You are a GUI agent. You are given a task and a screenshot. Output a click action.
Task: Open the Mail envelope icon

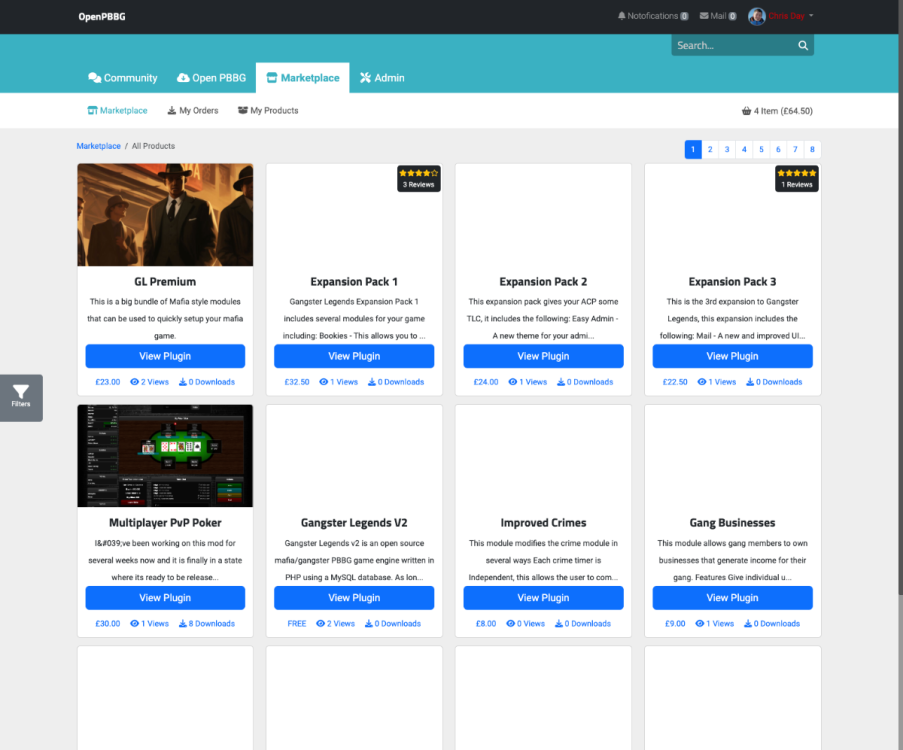[704, 16]
